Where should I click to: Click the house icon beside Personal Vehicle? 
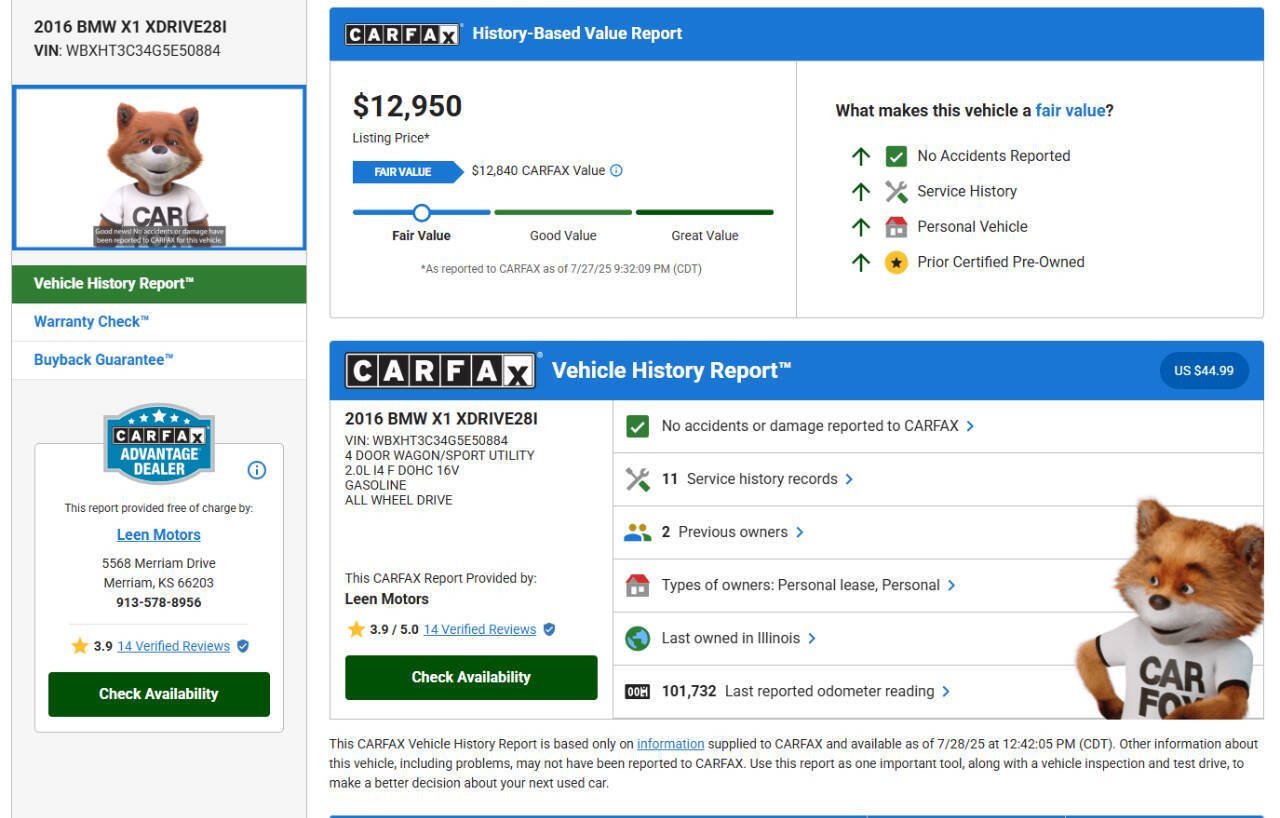pos(896,227)
